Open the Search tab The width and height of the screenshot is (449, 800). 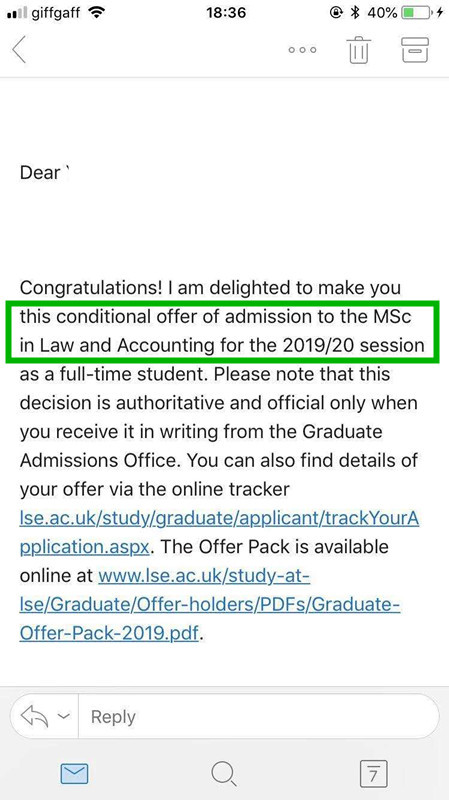(x=223, y=774)
